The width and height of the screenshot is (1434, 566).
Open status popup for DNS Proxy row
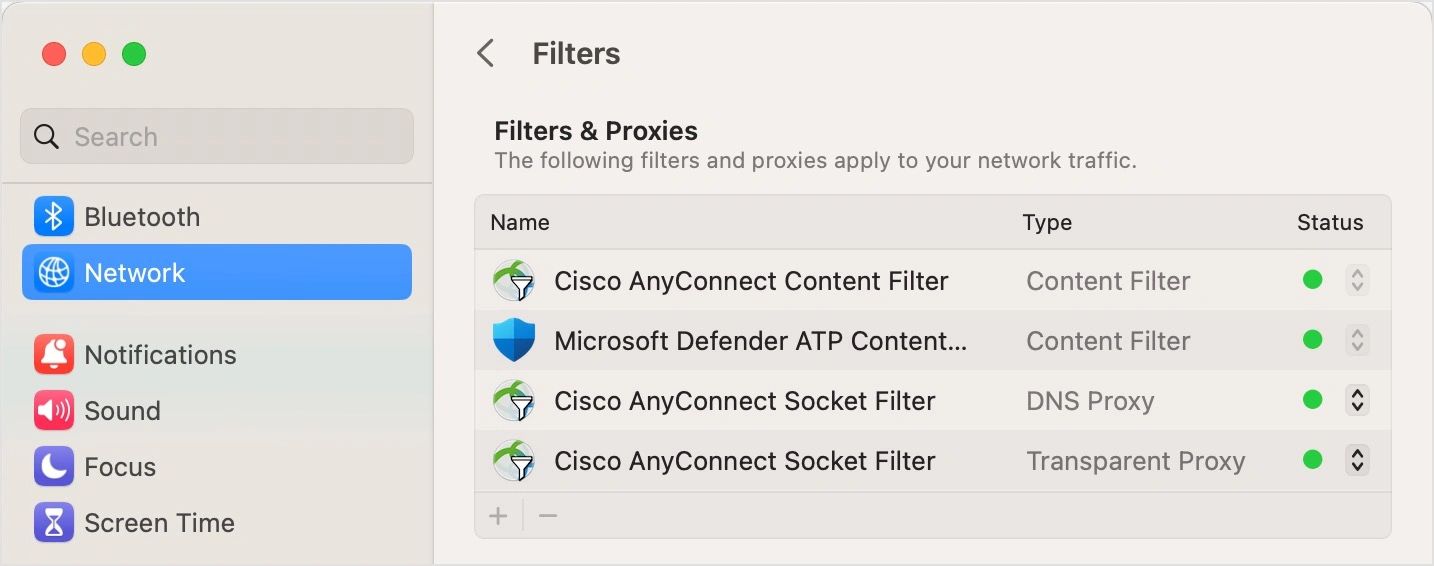pos(1357,400)
